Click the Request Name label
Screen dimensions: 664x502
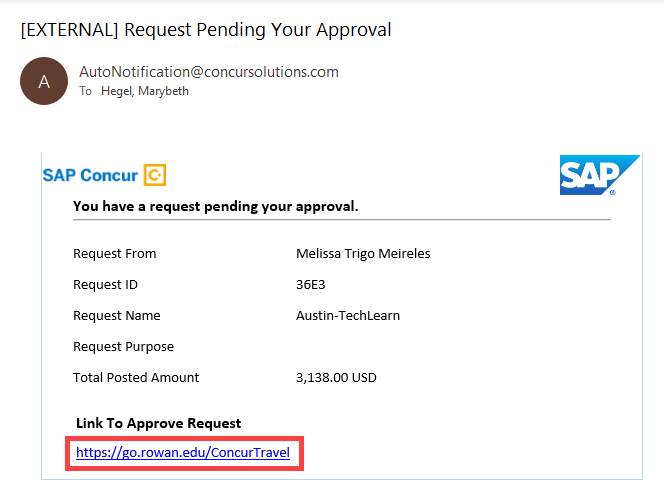tap(117, 315)
